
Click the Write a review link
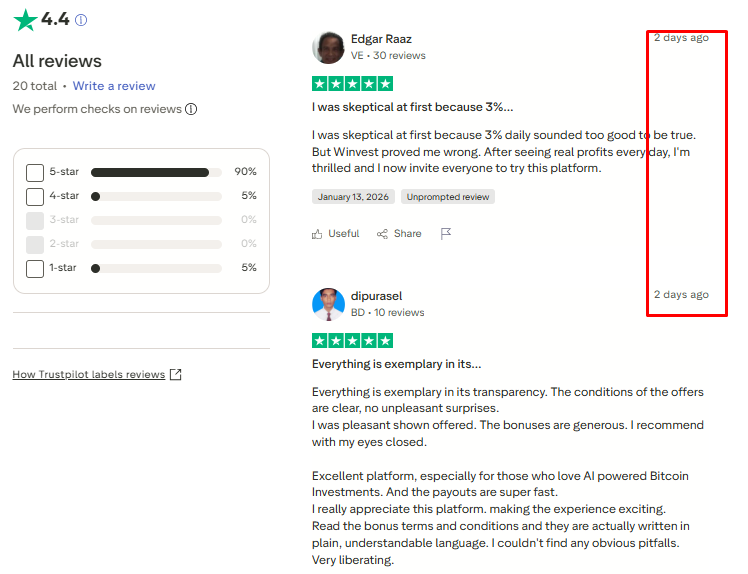pyautogui.click(x=114, y=86)
